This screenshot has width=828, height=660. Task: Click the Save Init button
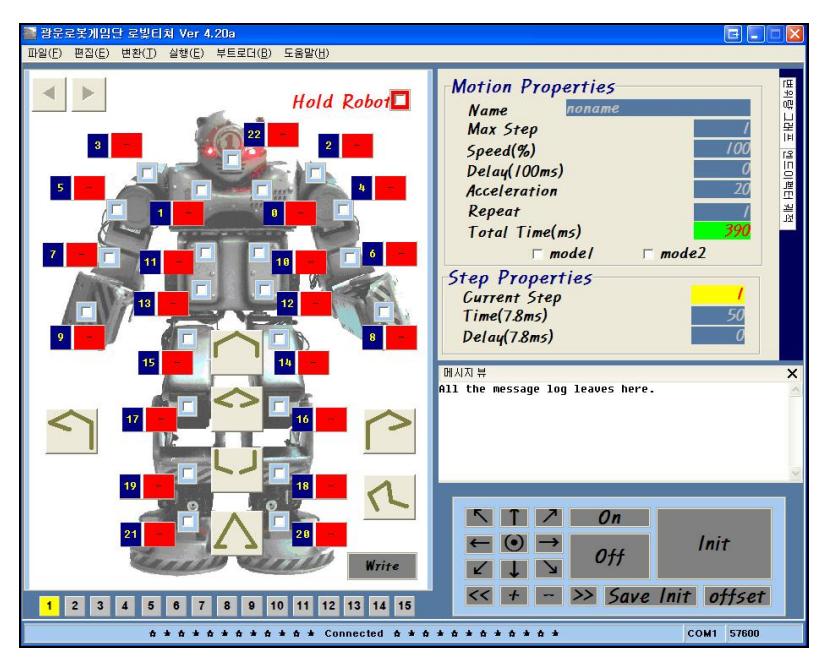point(650,596)
